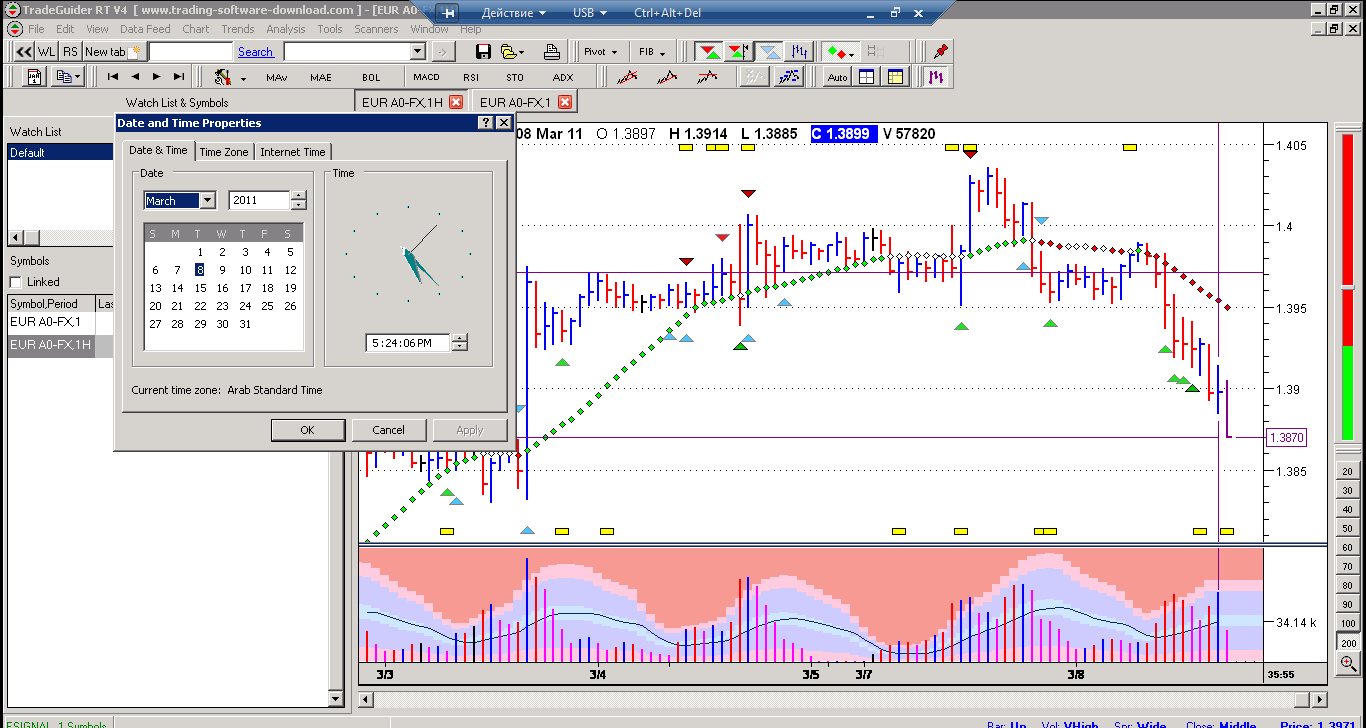Viewport: 1366px width, 728px height.
Task: Click the magnifier zoom icon beside chart
Action: pyautogui.click(x=1348, y=663)
